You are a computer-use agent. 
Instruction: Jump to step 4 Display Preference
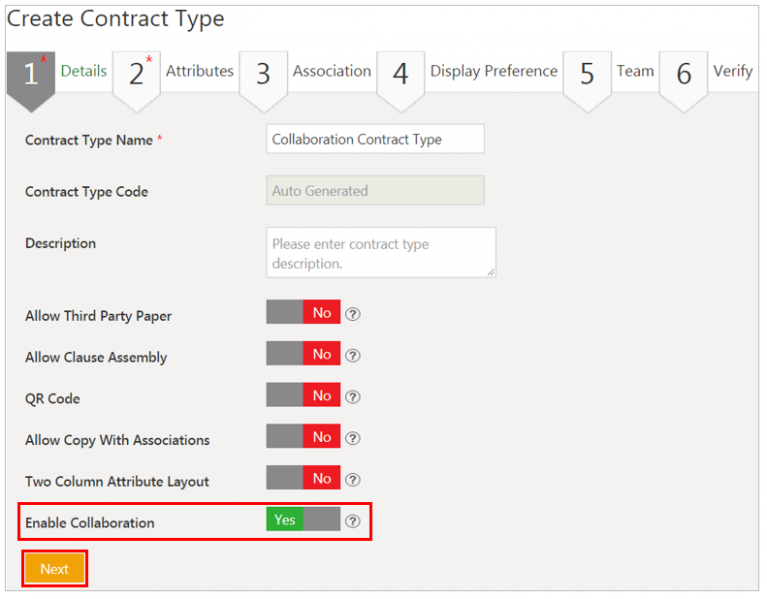[x=492, y=71]
